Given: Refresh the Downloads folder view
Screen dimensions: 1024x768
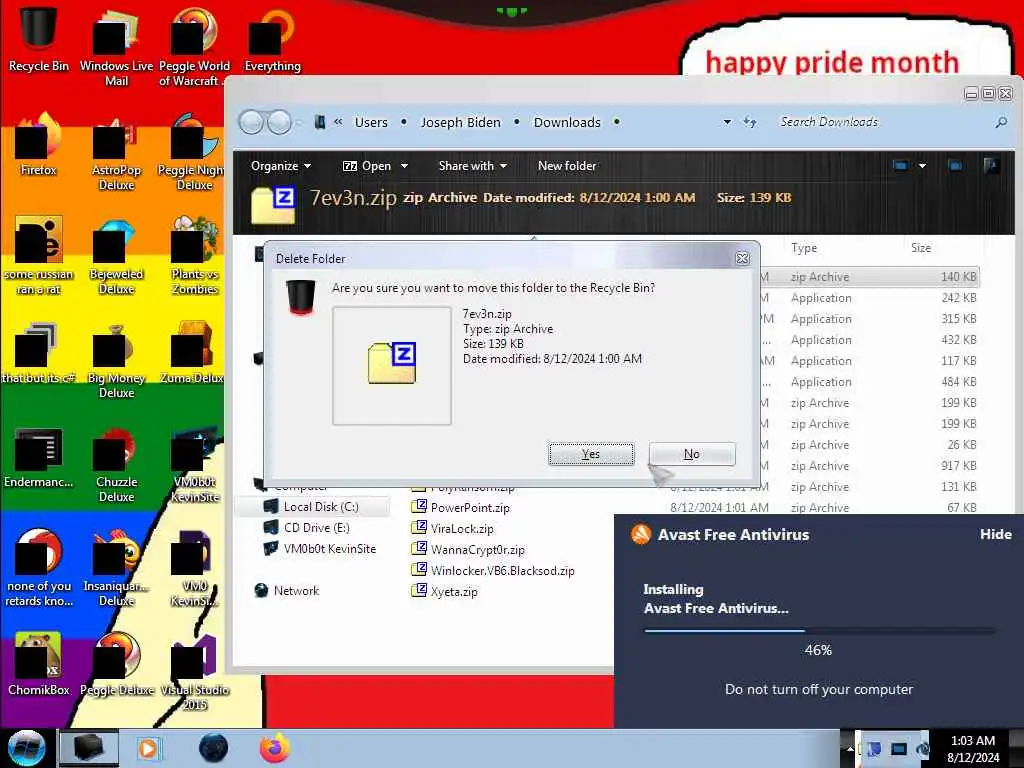Looking at the screenshot, I should [x=750, y=122].
